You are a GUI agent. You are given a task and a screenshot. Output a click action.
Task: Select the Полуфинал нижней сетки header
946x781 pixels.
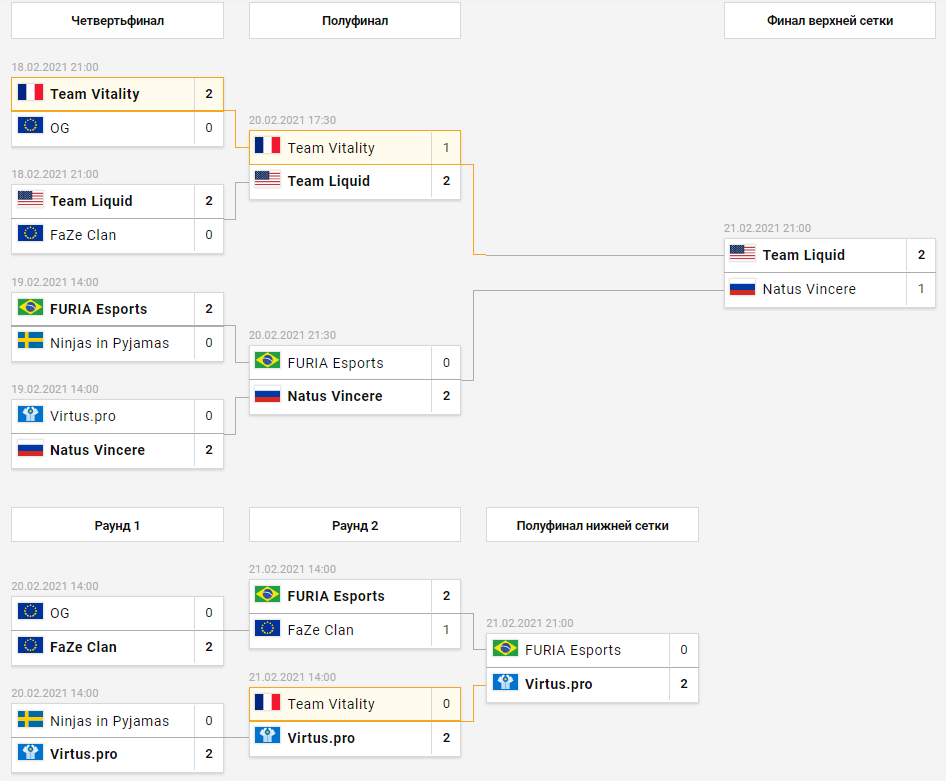click(592, 525)
